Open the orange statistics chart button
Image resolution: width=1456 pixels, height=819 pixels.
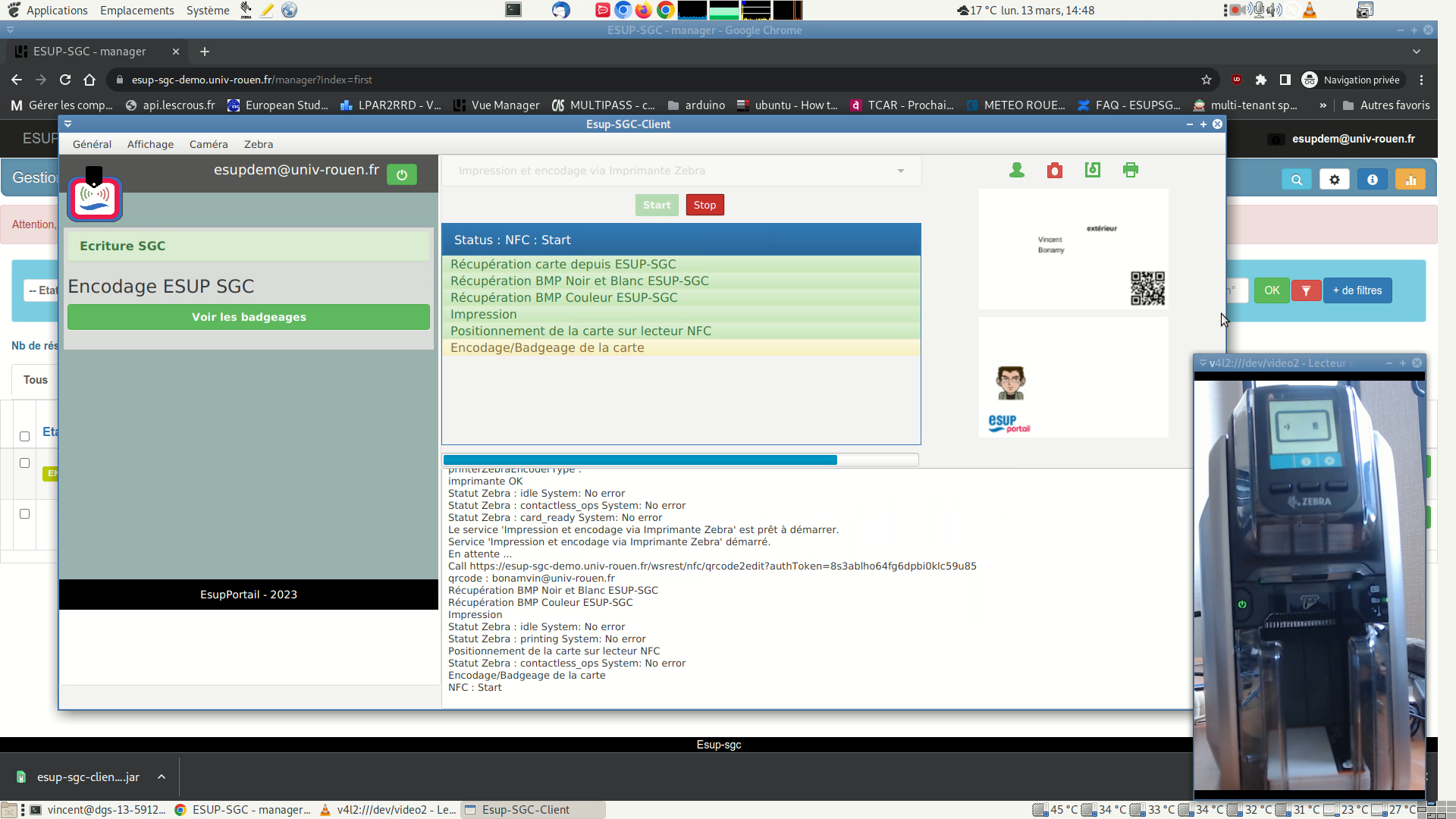1410,180
